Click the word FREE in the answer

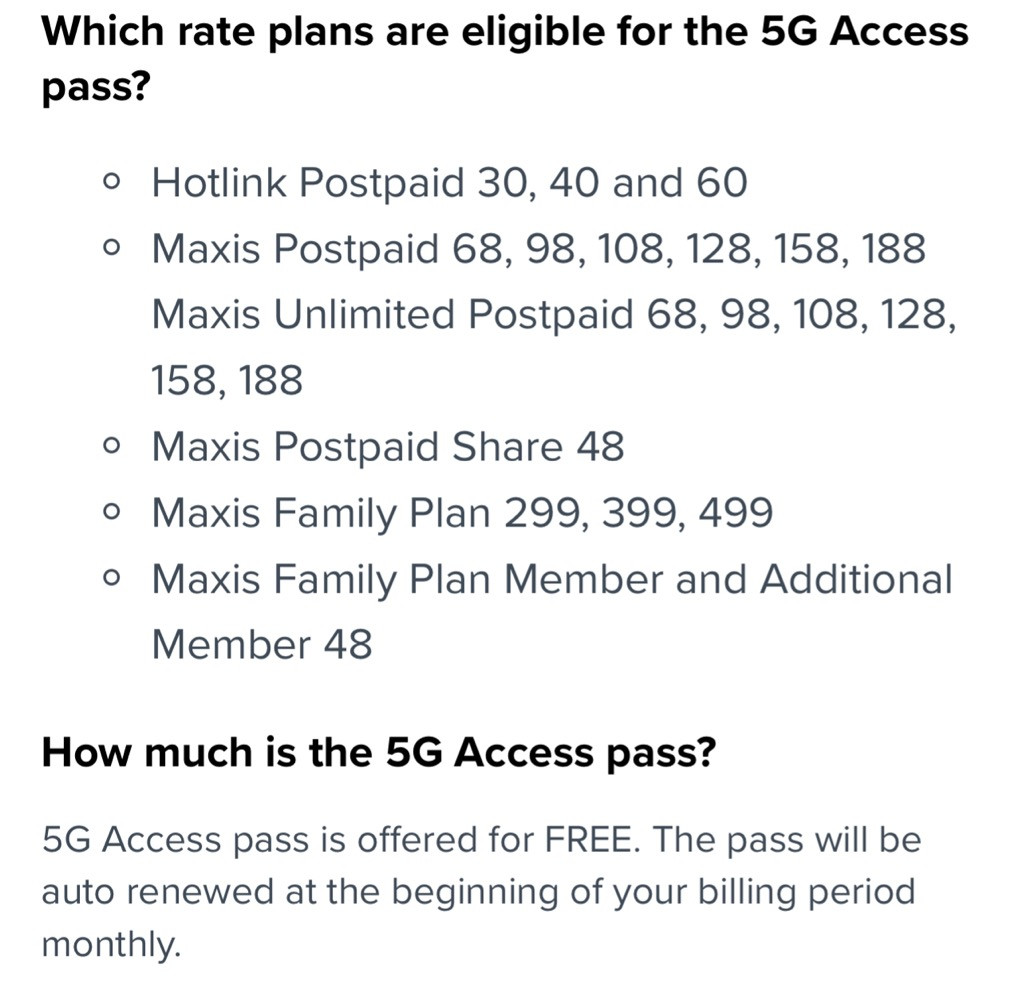click(x=588, y=839)
